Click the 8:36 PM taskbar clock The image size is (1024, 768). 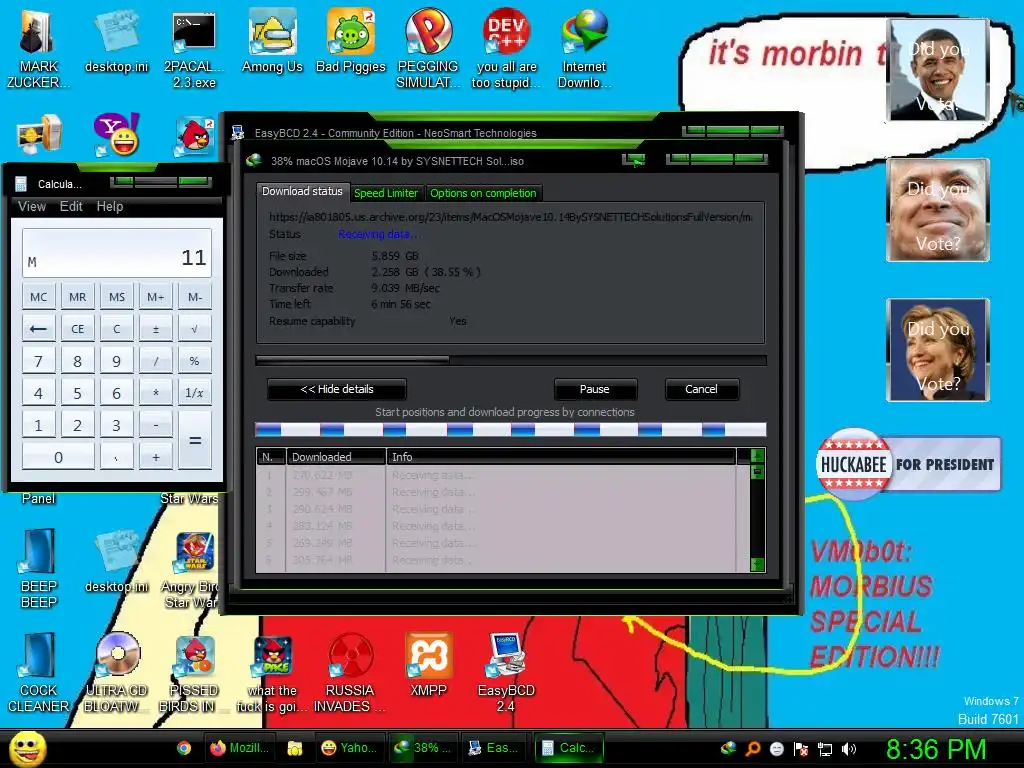point(936,749)
